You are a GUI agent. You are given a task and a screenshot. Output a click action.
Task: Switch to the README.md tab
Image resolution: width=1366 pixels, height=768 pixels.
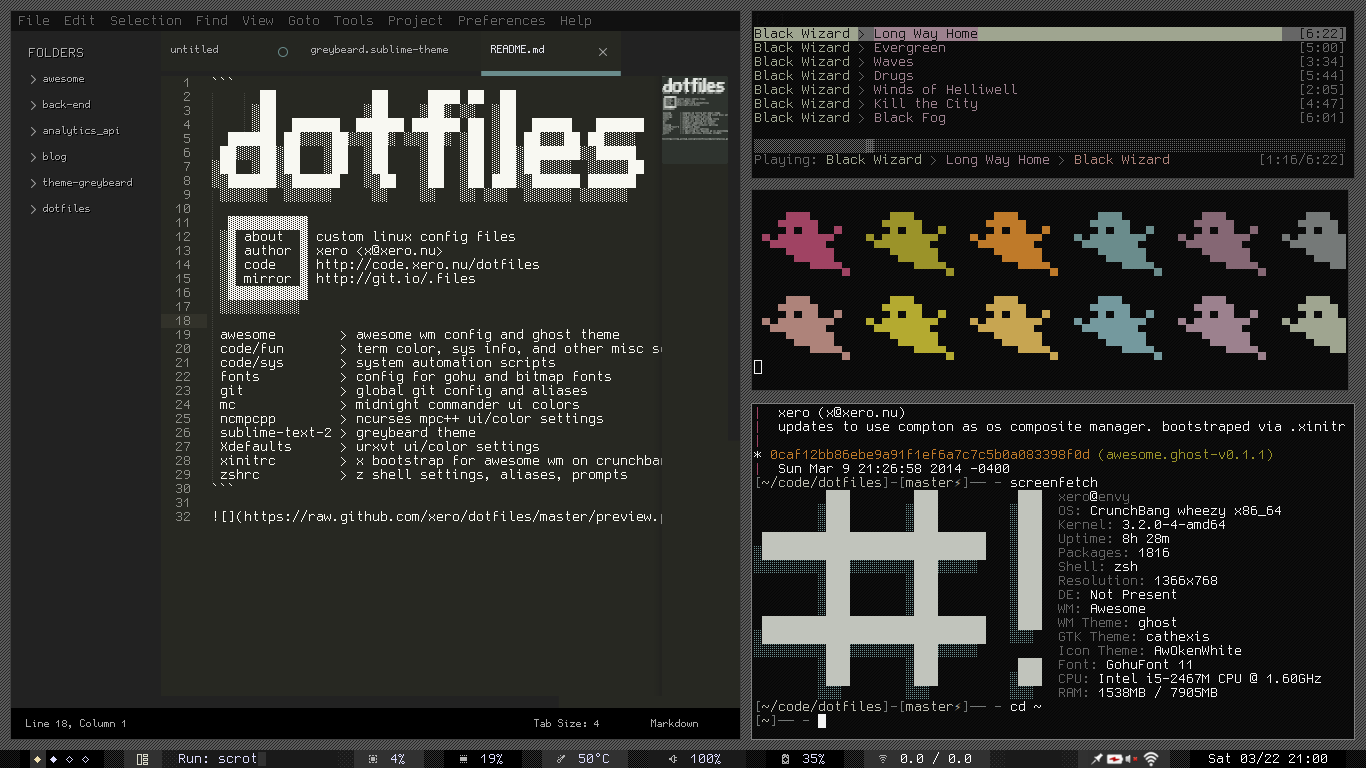(550, 52)
